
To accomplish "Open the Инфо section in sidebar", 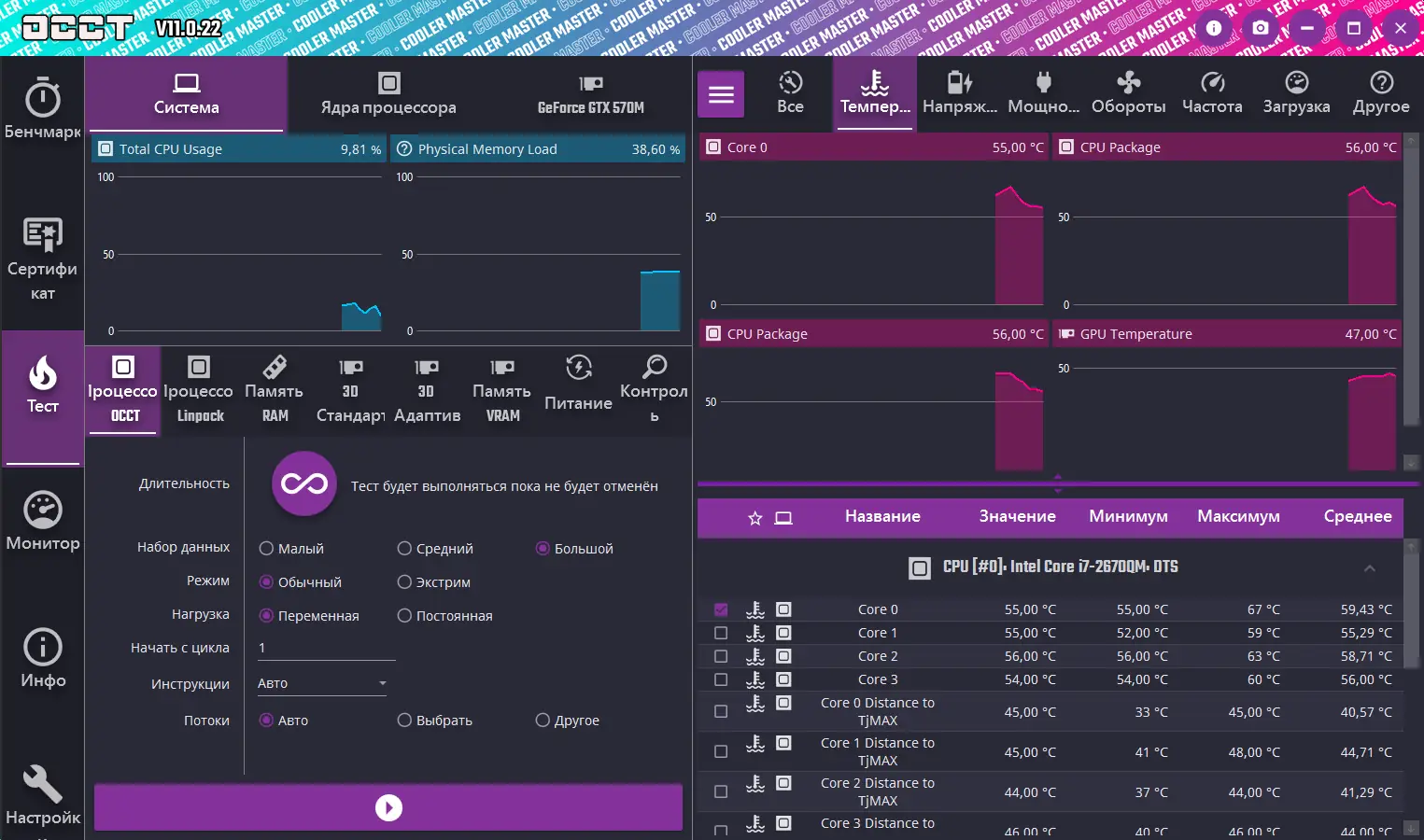I will pyautogui.click(x=42, y=659).
